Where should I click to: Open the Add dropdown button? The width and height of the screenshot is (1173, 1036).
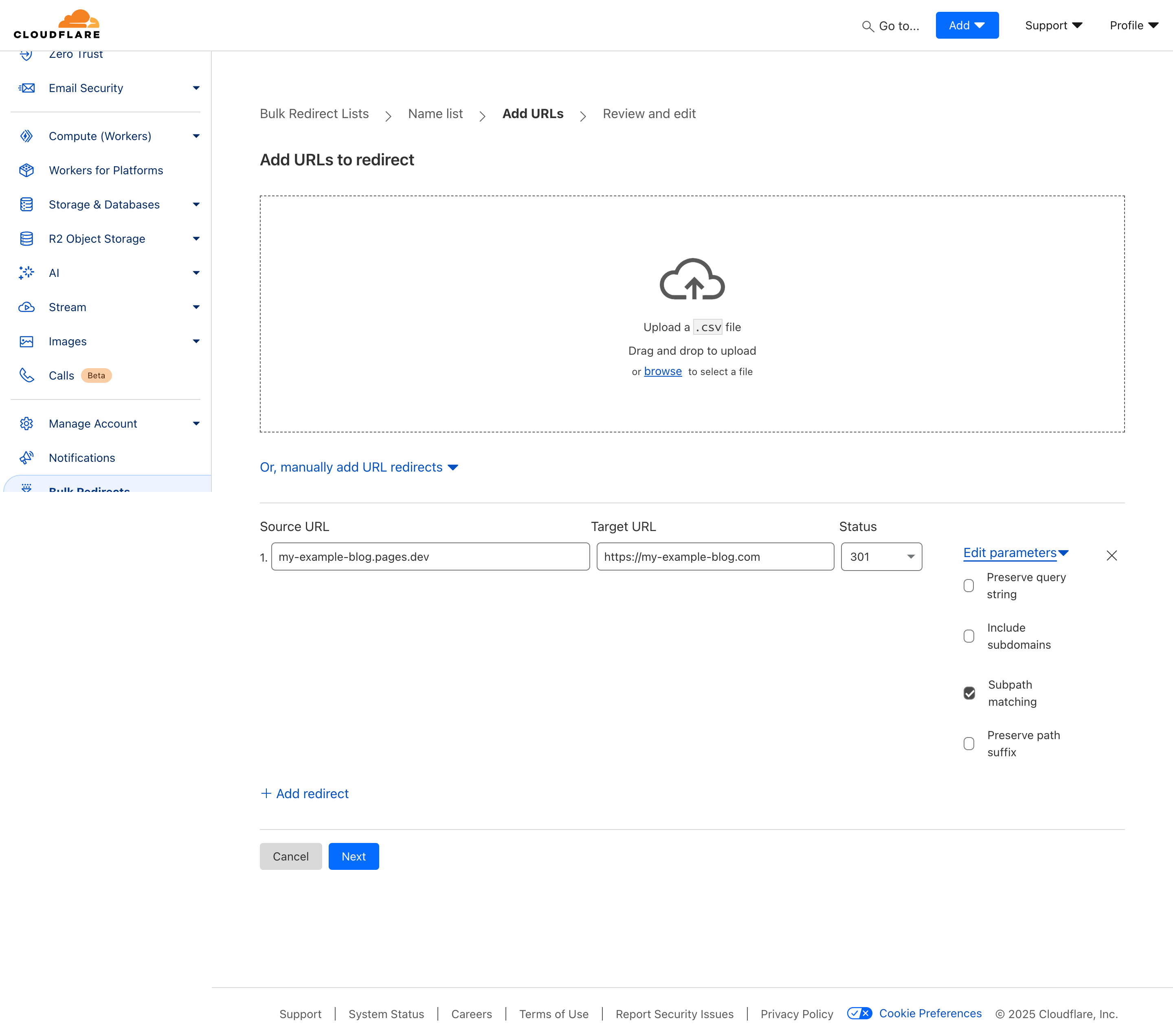[967, 25]
